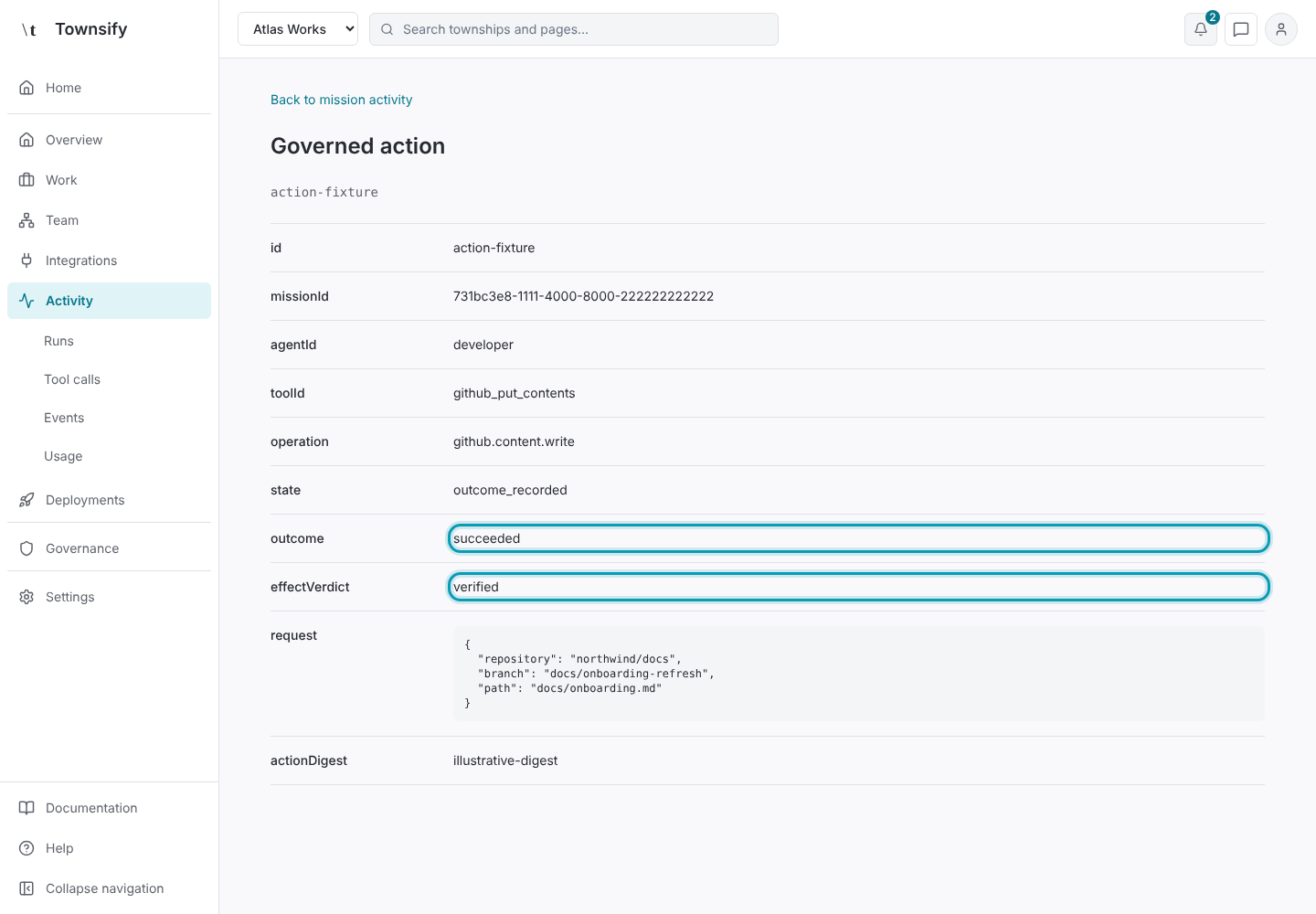Viewport: 1316px width, 914px height.
Task: Click the id value 'action-fixture'
Action: tap(493, 248)
